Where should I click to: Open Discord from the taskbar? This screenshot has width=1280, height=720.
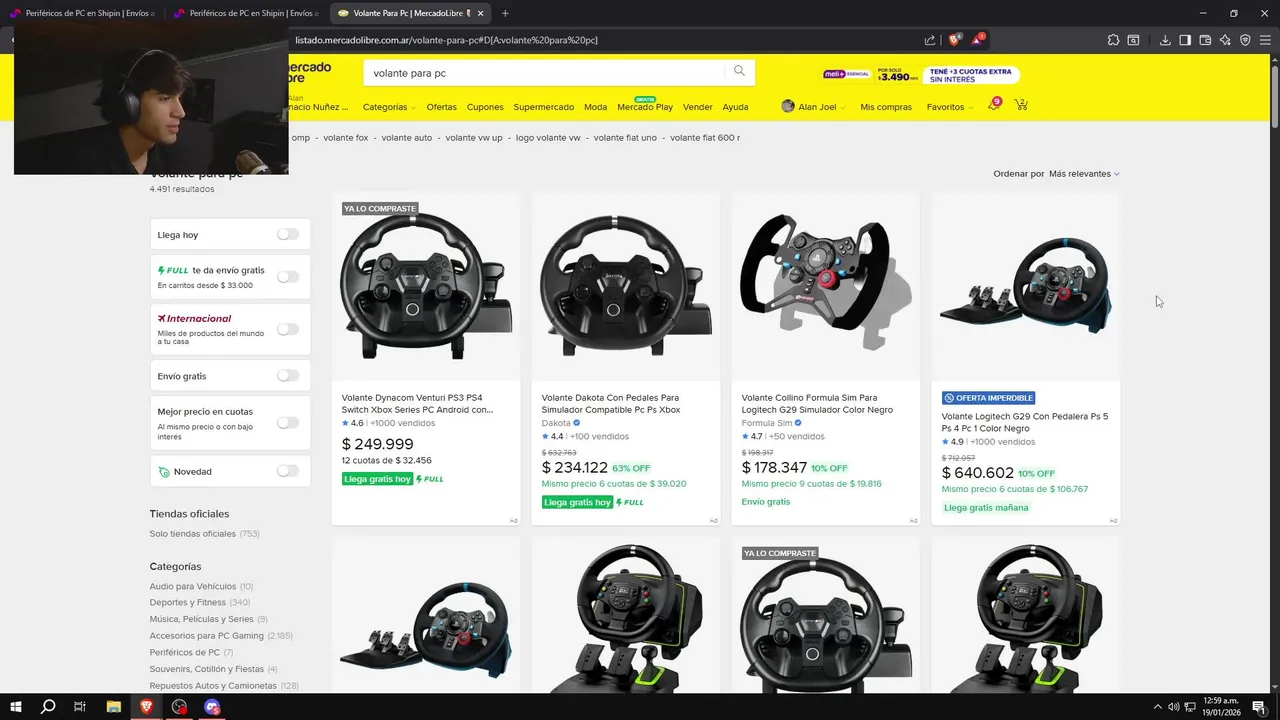[x=212, y=707]
